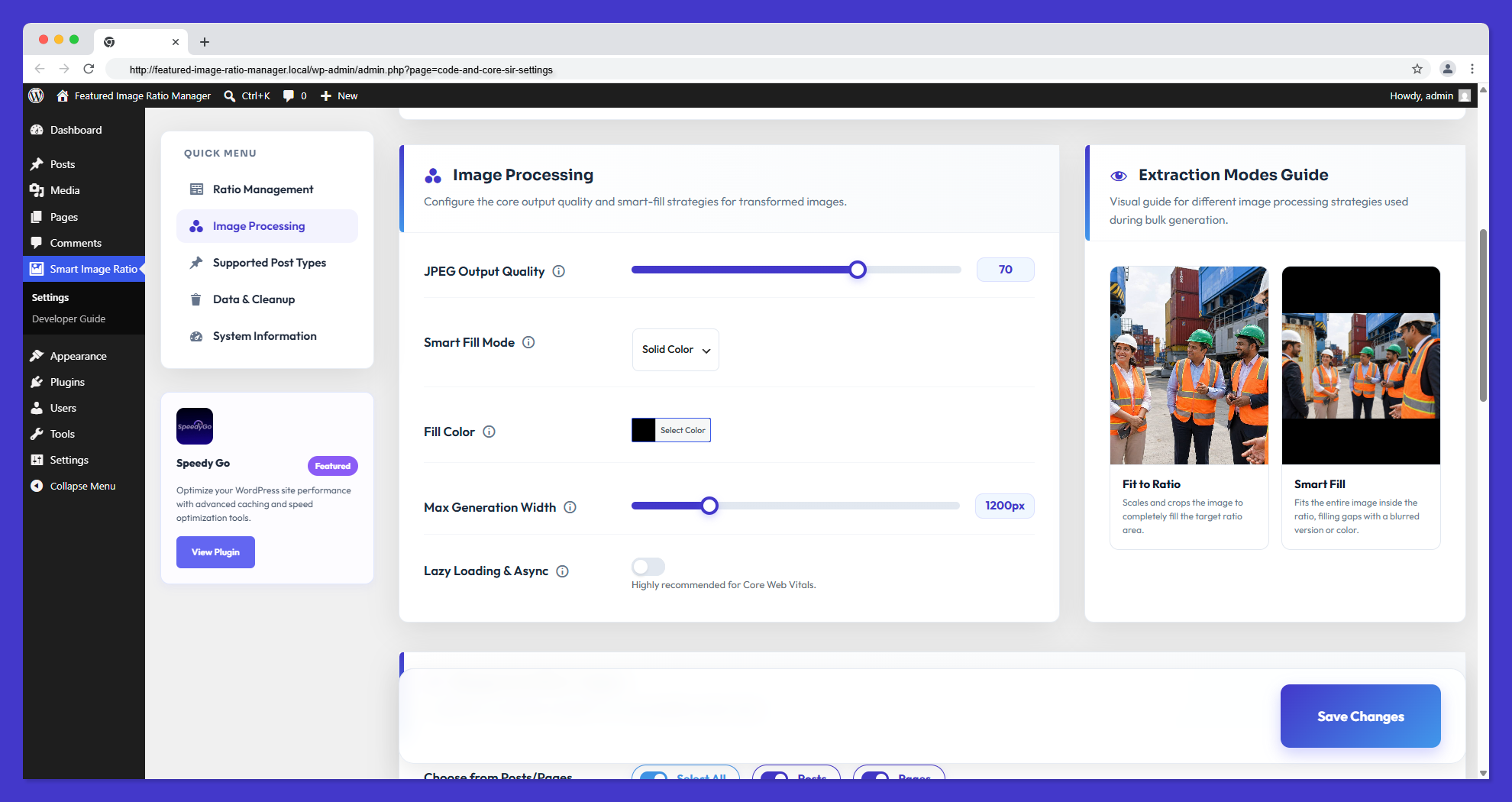Click the Dashboard gauge icon in sidebar
1512x802 pixels.
pyautogui.click(x=37, y=130)
